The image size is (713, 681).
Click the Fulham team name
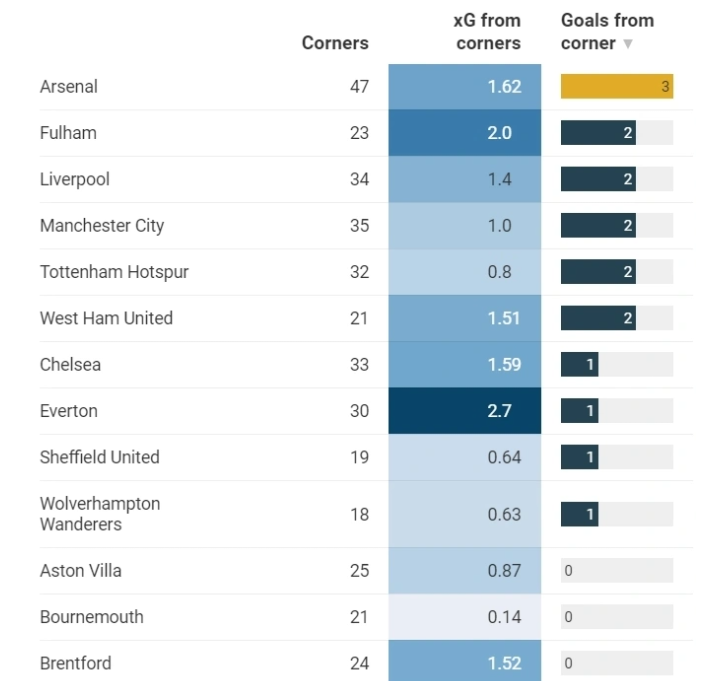[x=68, y=133]
